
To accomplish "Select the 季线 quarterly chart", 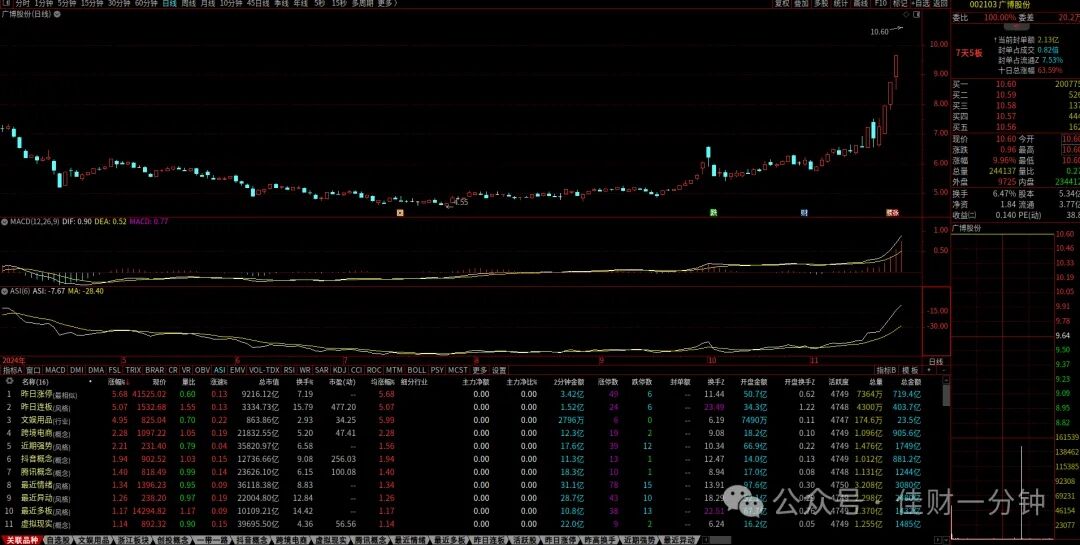I will coord(281,3).
